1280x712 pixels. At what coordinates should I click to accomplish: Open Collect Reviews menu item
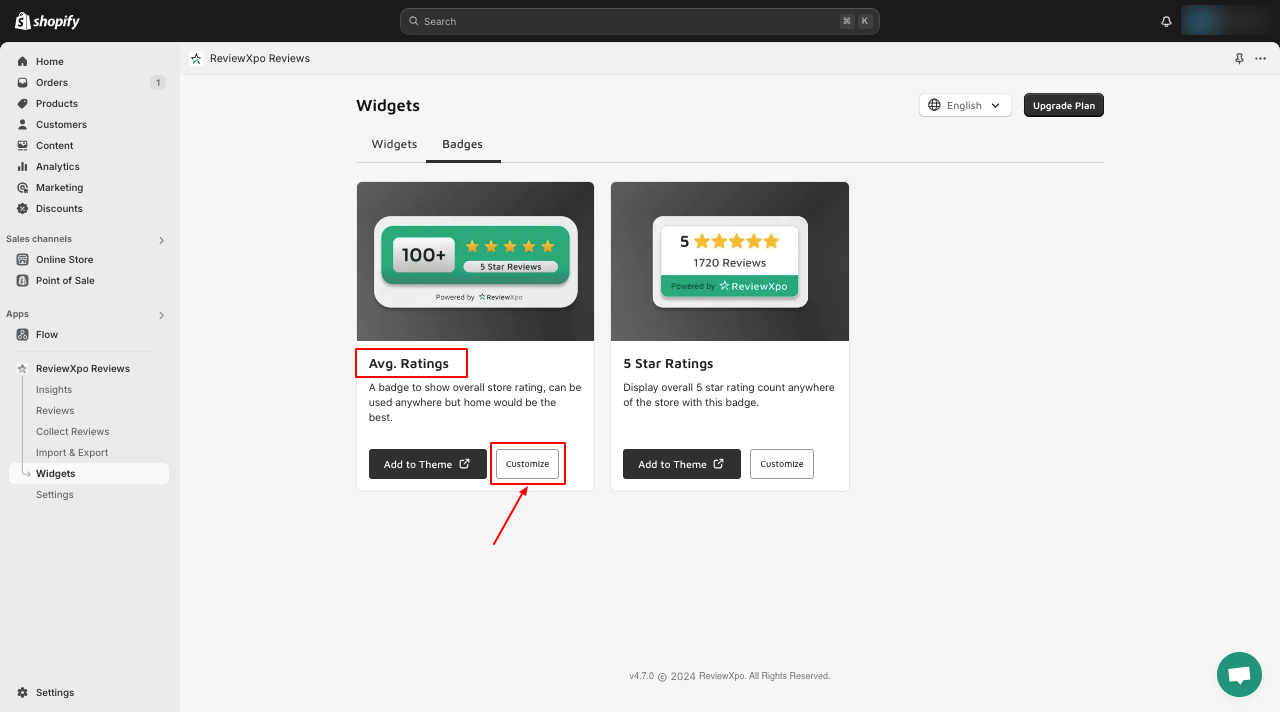[x=73, y=432]
